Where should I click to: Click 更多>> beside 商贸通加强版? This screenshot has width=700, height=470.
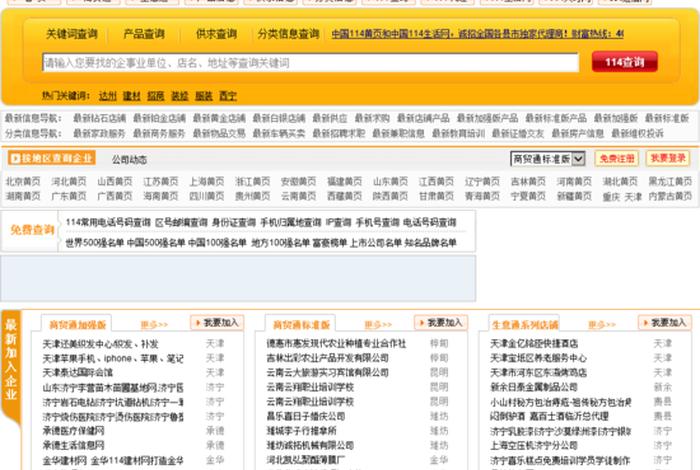pyautogui.click(x=154, y=325)
